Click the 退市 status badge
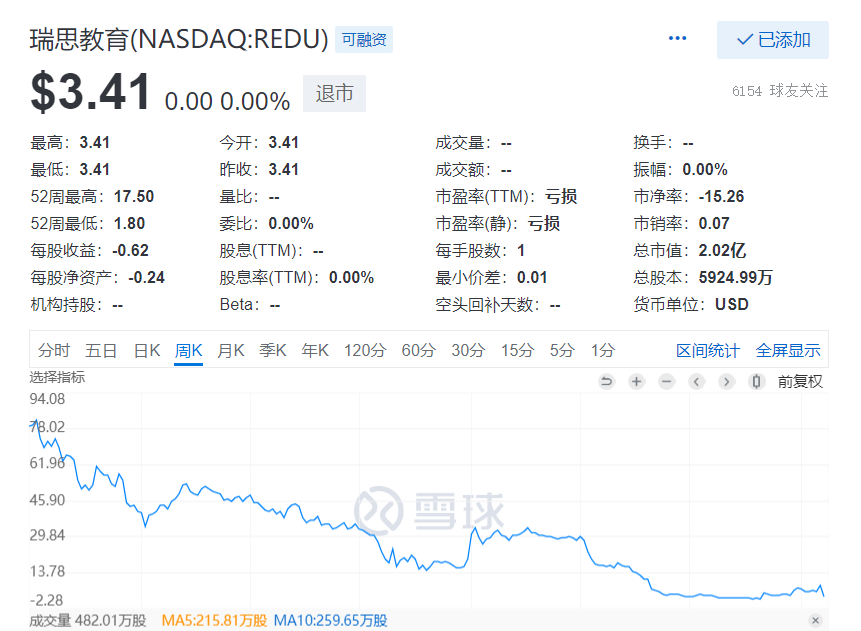861x631 pixels. coord(335,94)
